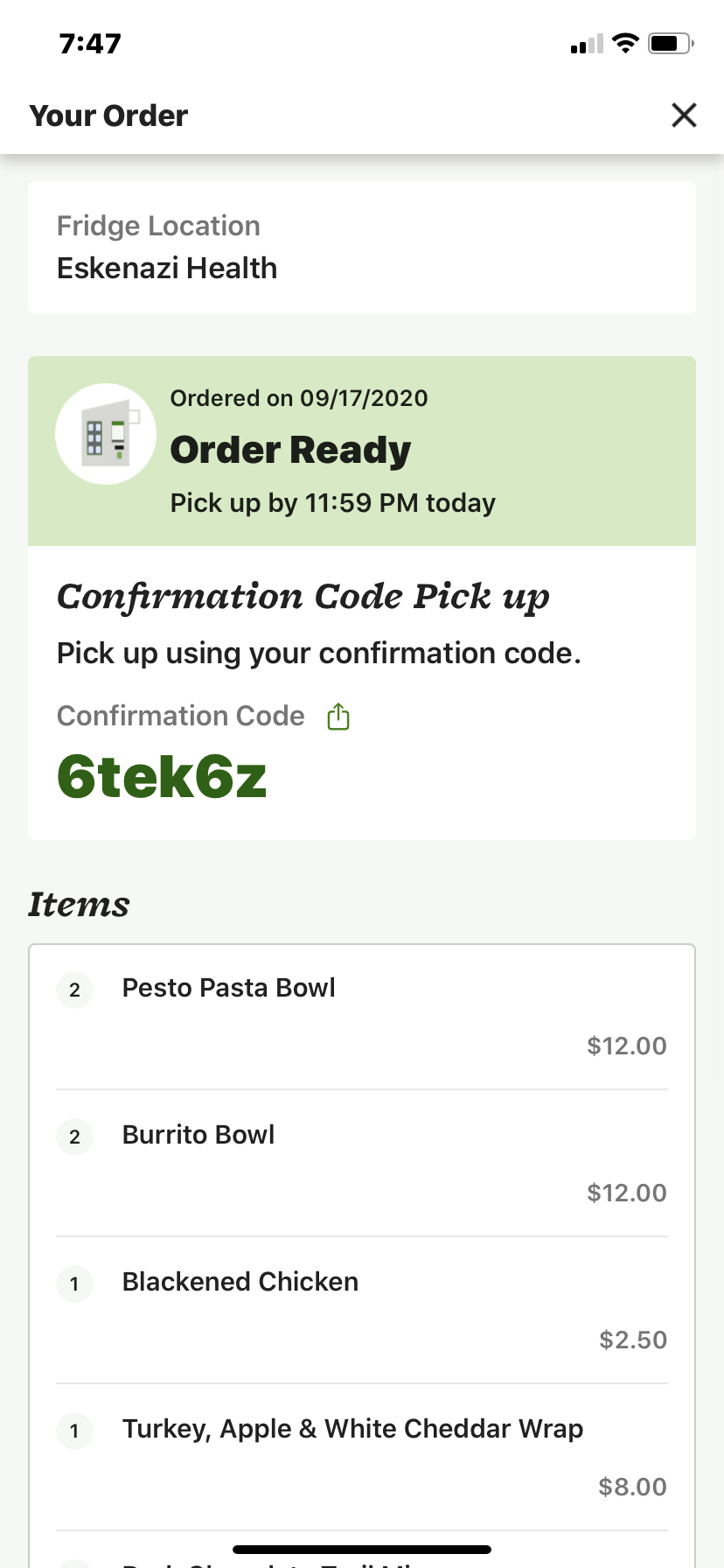This screenshot has height=1568, width=724.
Task: Tap the quantity badge for Burrito Bowl
Action: click(x=74, y=1137)
